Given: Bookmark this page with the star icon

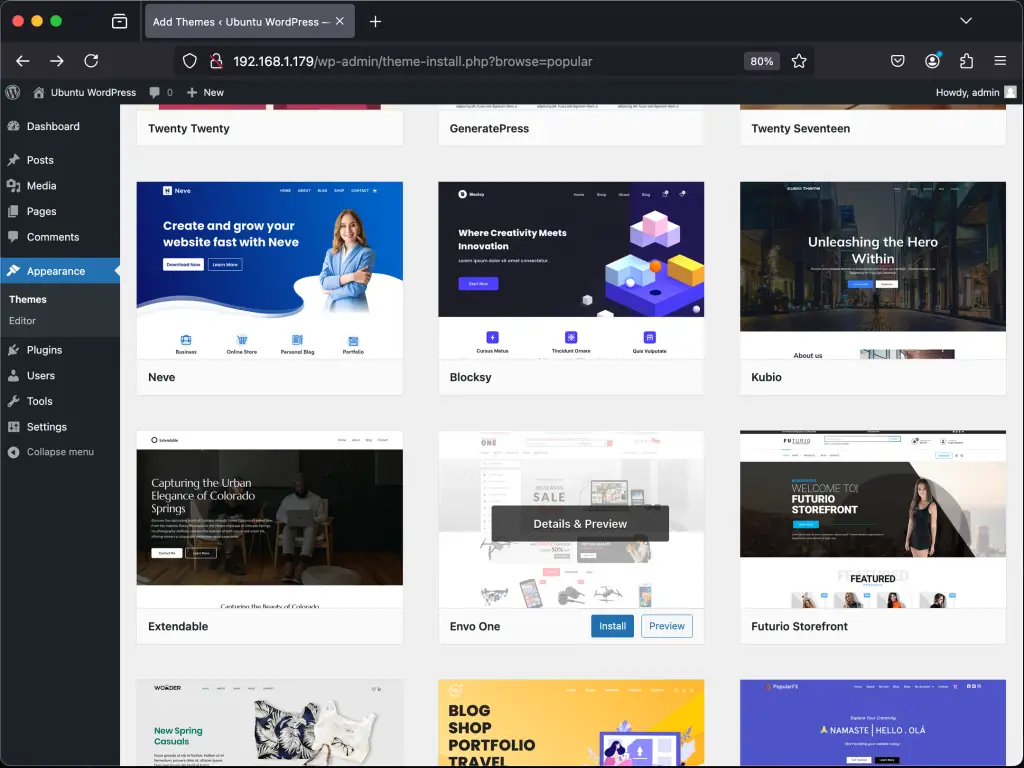Looking at the screenshot, I should point(799,61).
